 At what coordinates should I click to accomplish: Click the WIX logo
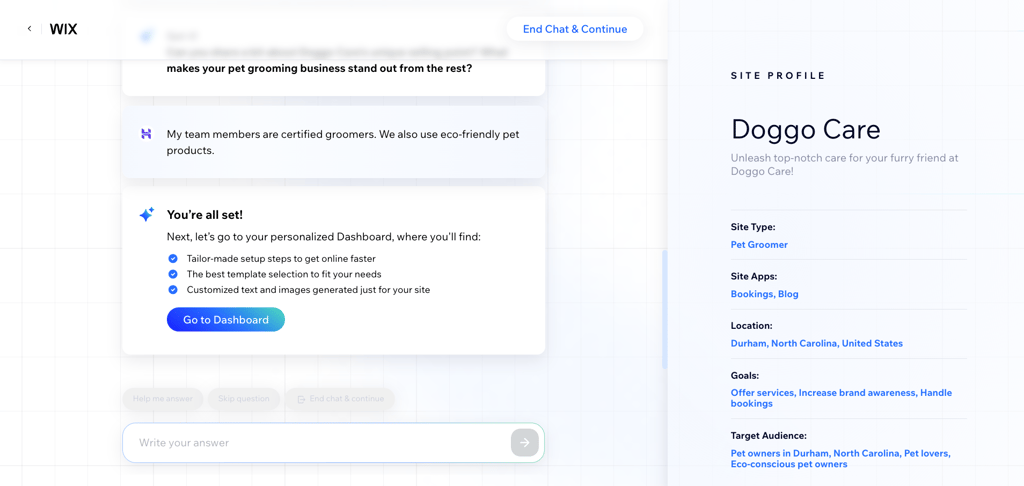pos(63,29)
